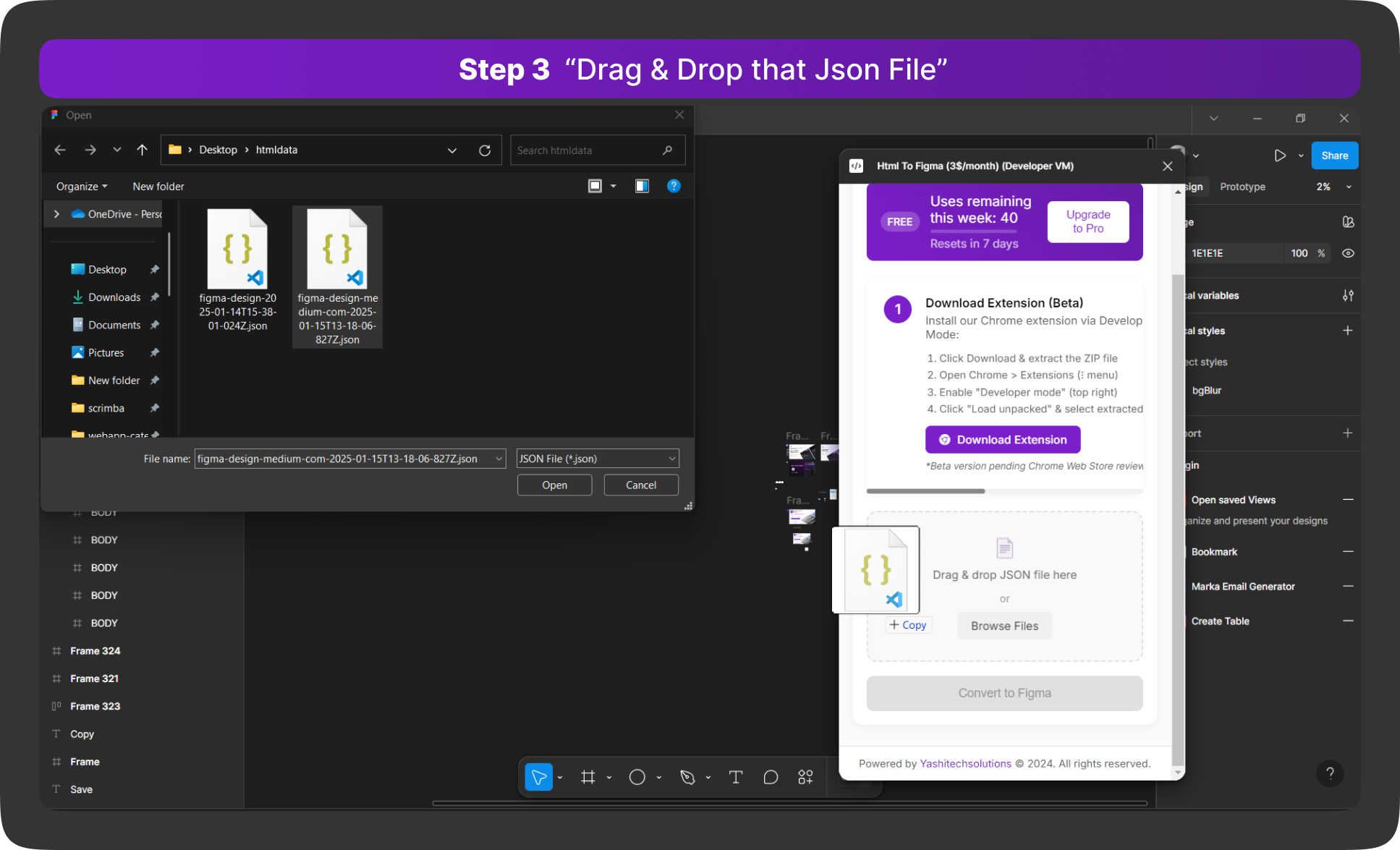This screenshot has width=1400, height=850.
Task: Remove Marka Email Generator plugin entry
Action: (x=1348, y=587)
